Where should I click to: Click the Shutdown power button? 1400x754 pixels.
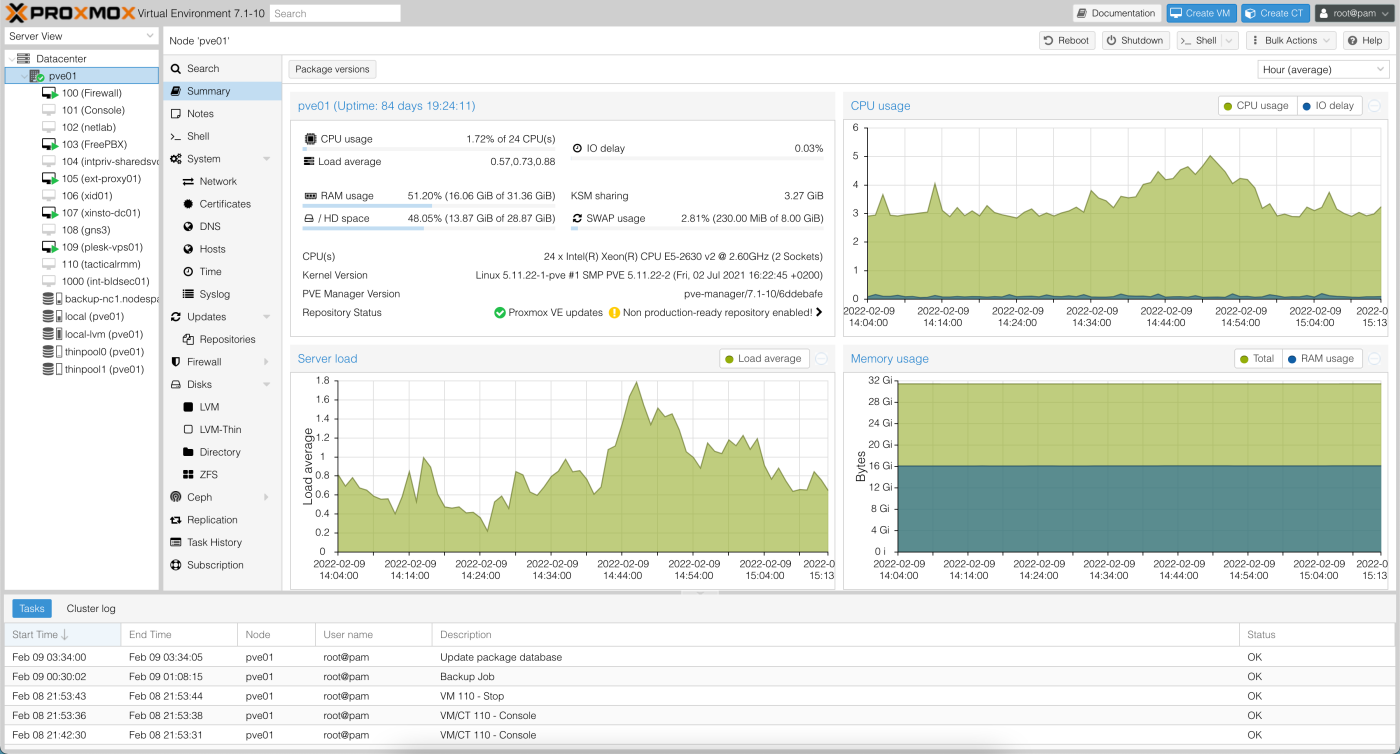(x=1135, y=40)
